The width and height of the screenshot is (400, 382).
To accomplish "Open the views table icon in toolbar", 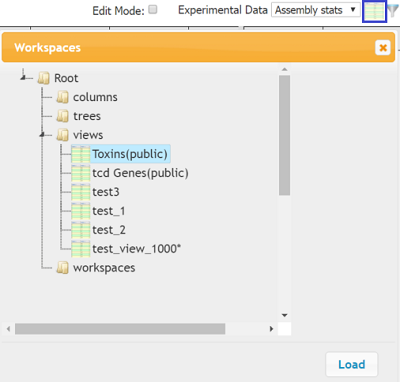I will pyautogui.click(x=374, y=11).
